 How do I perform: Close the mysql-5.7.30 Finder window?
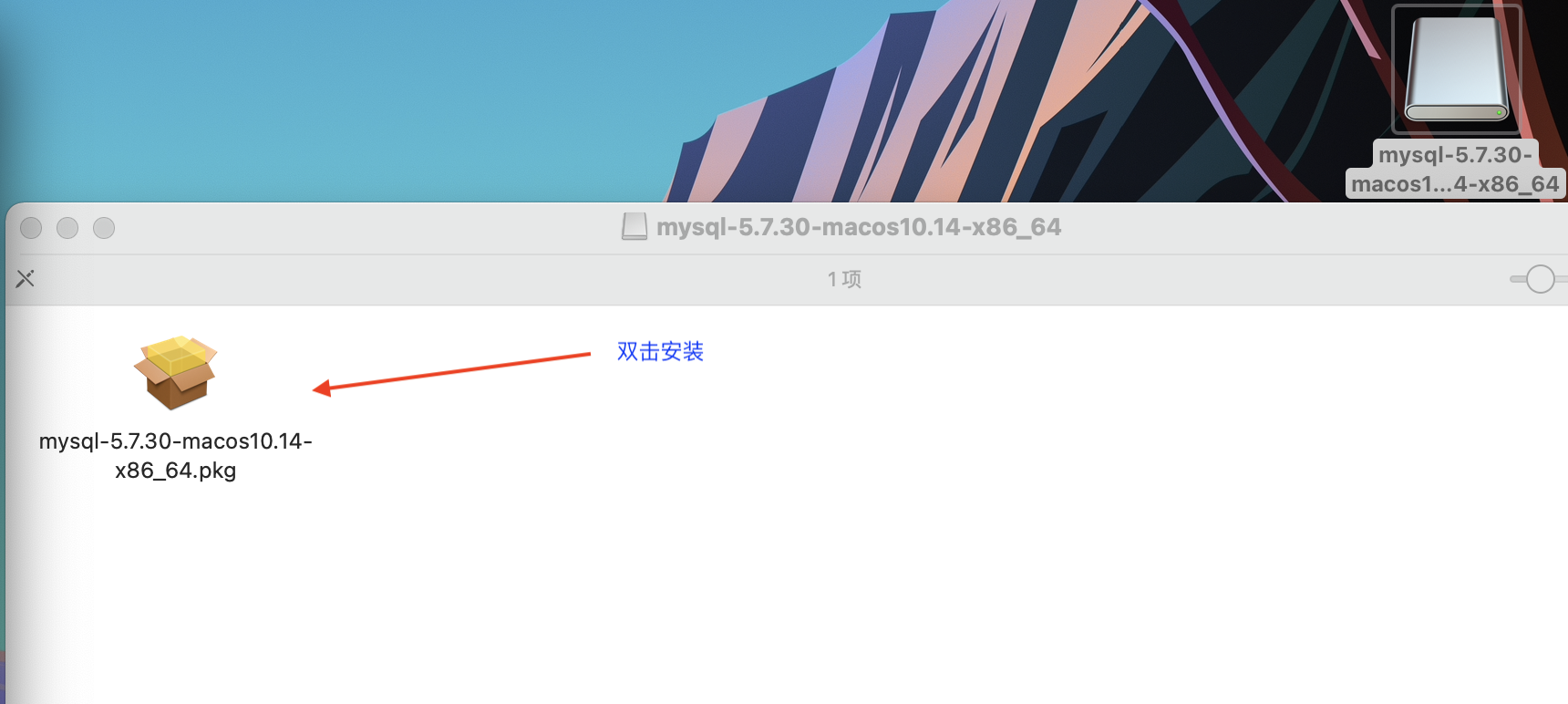(x=31, y=228)
